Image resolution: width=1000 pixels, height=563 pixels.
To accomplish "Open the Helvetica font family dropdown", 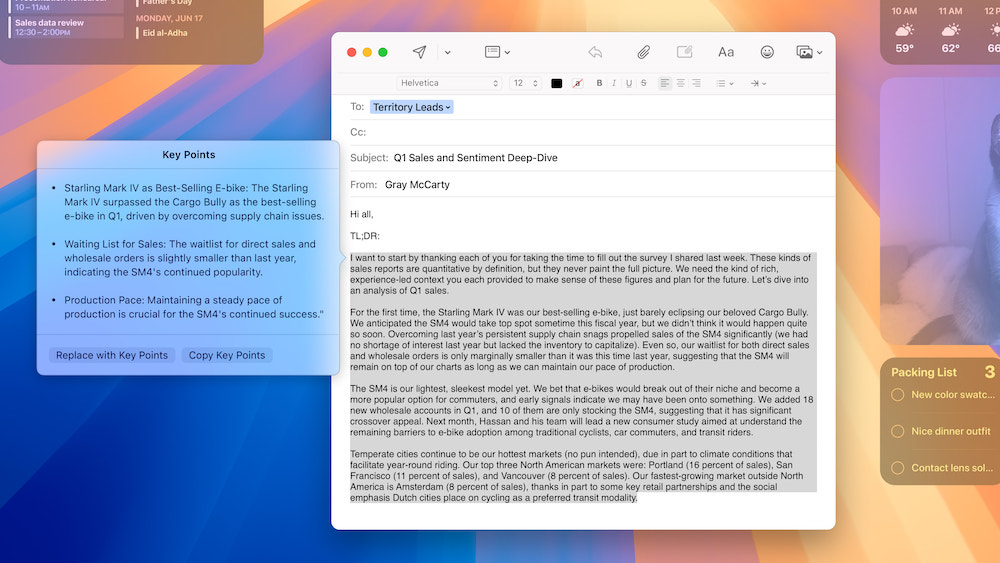I will (449, 83).
